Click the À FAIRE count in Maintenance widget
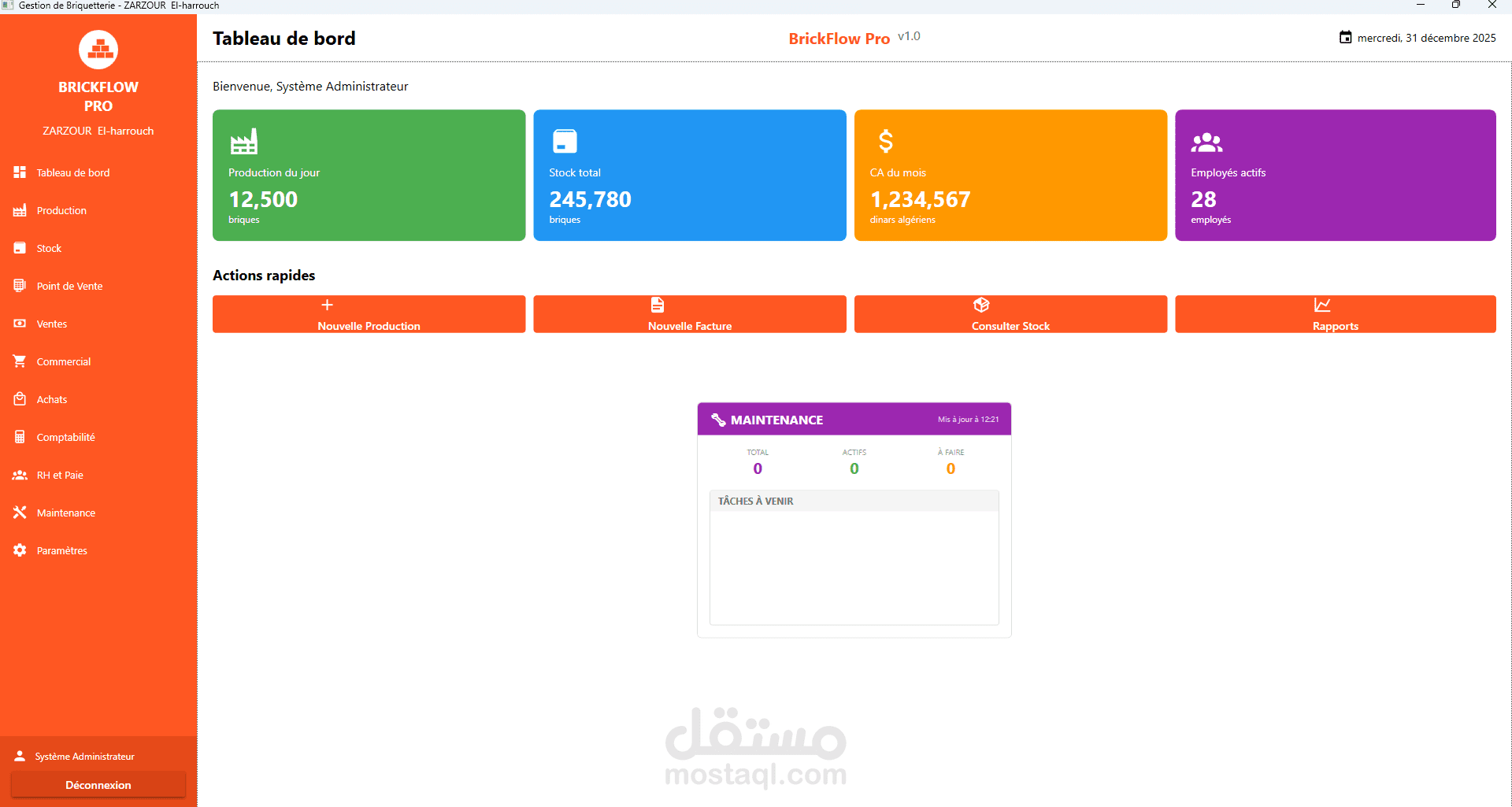 951,468
